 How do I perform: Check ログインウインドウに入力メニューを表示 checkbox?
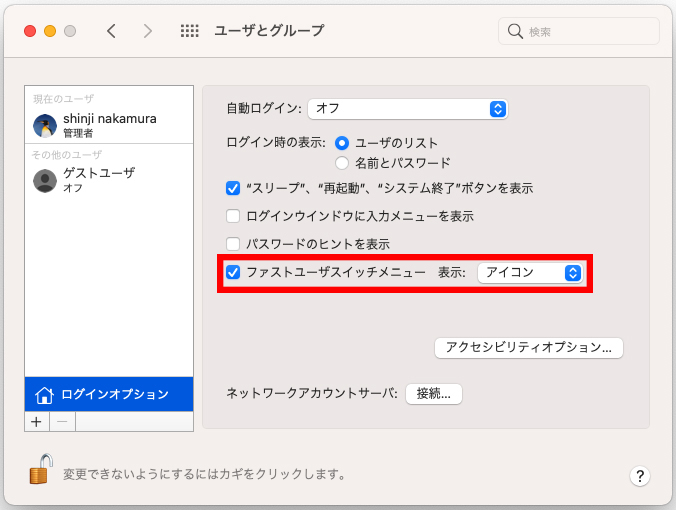pyautogui.click(x=233, y=216)
